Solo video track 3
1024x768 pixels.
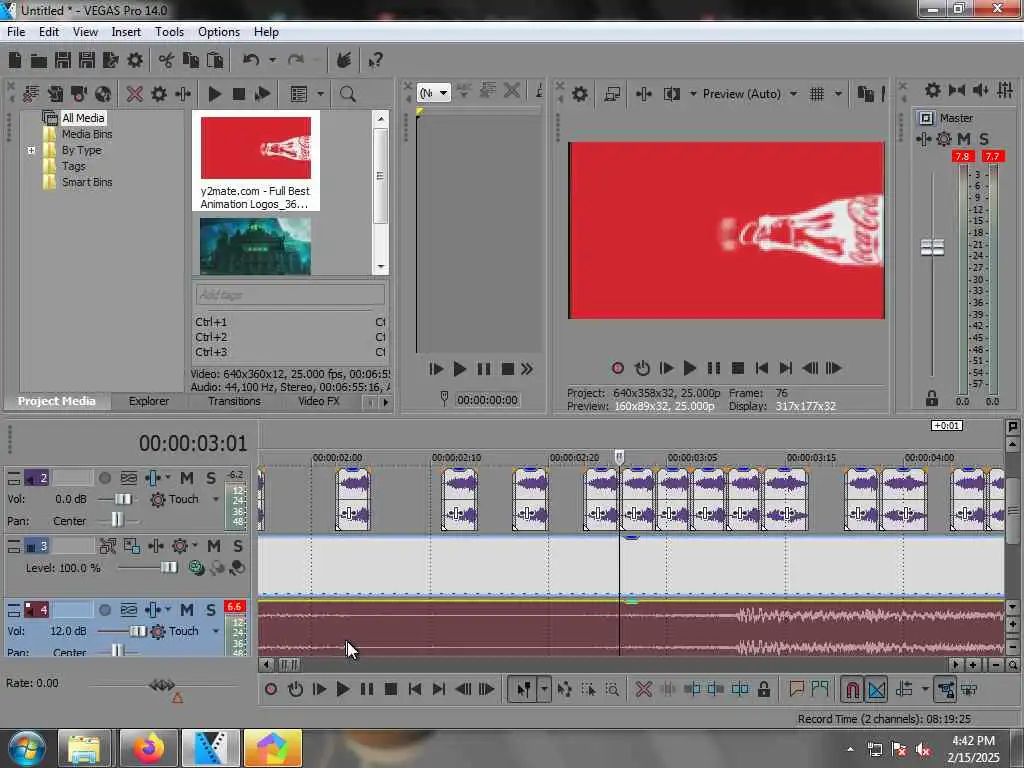(238, 546)
